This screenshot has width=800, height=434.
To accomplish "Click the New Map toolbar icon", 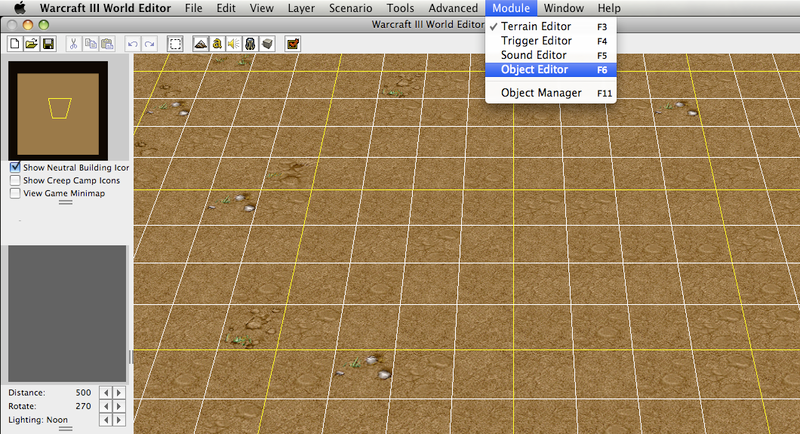I will (x=15, y=44).
